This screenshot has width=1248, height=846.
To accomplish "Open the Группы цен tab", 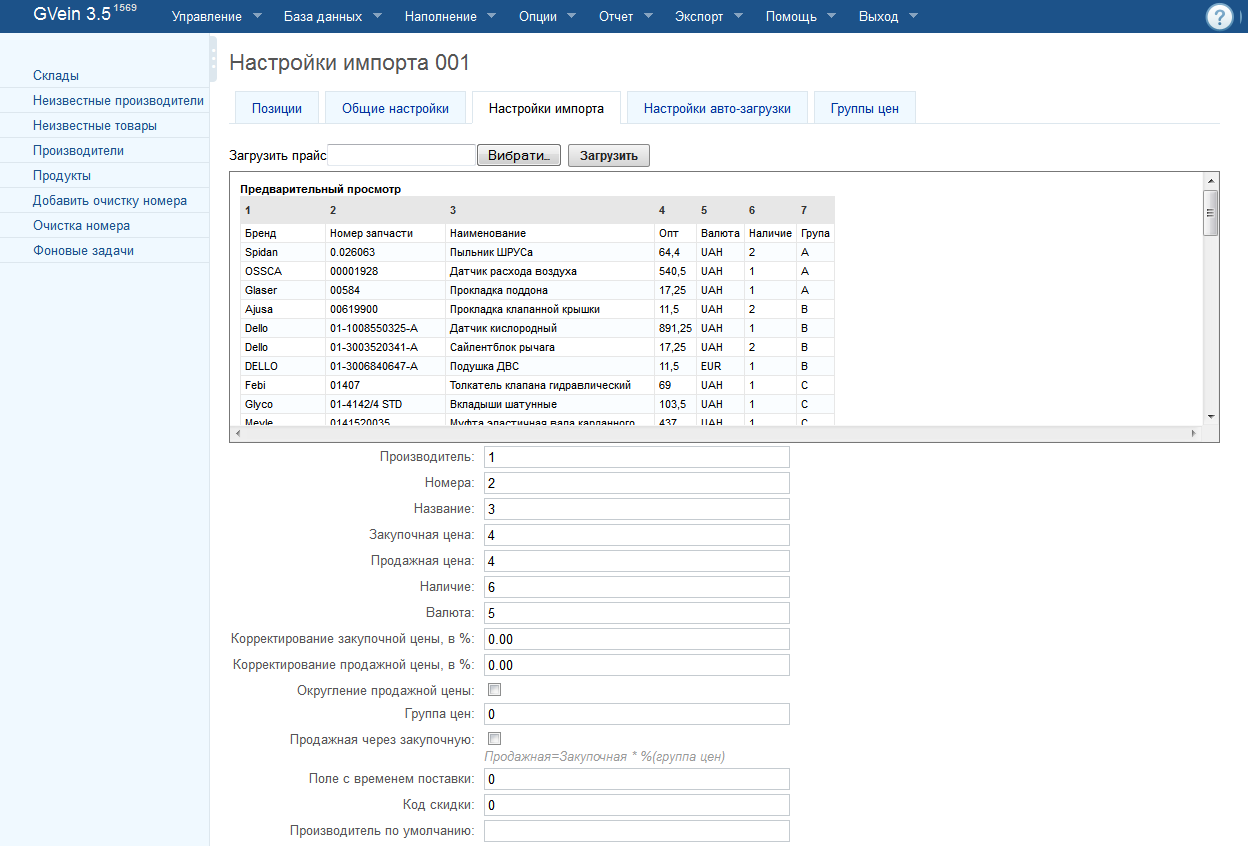I will pos(864,109).
